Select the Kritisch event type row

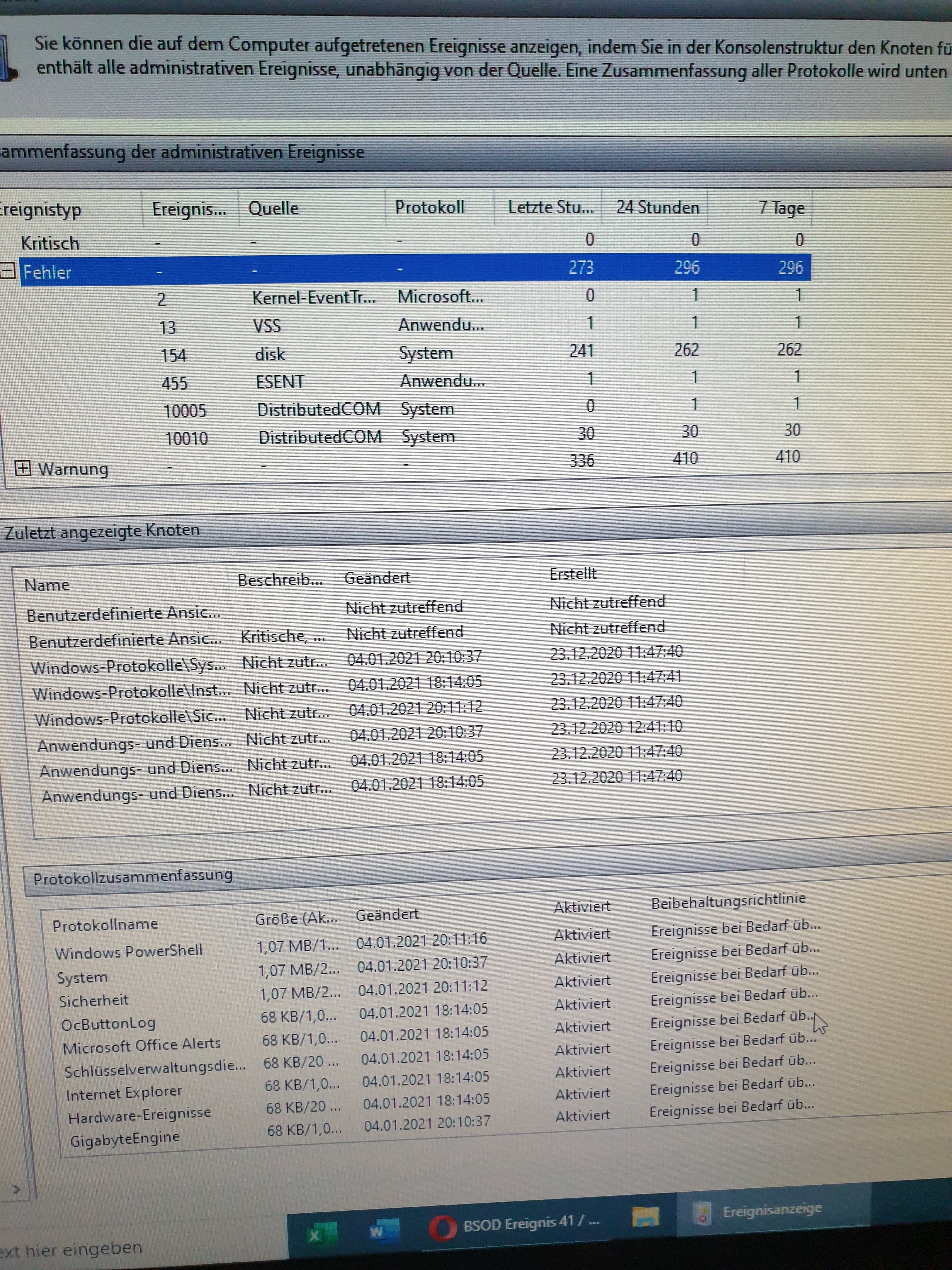tap(50, 243)
